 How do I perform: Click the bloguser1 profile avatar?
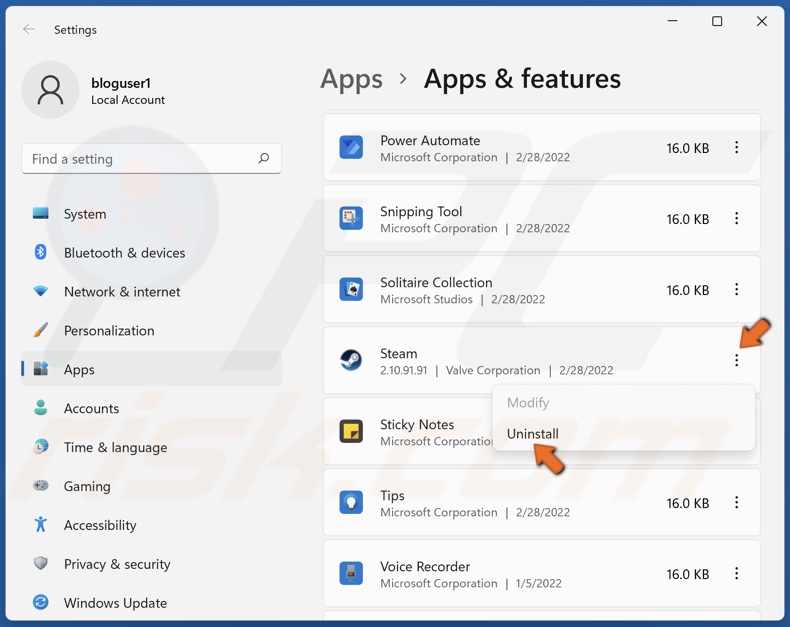pos(50,90)
